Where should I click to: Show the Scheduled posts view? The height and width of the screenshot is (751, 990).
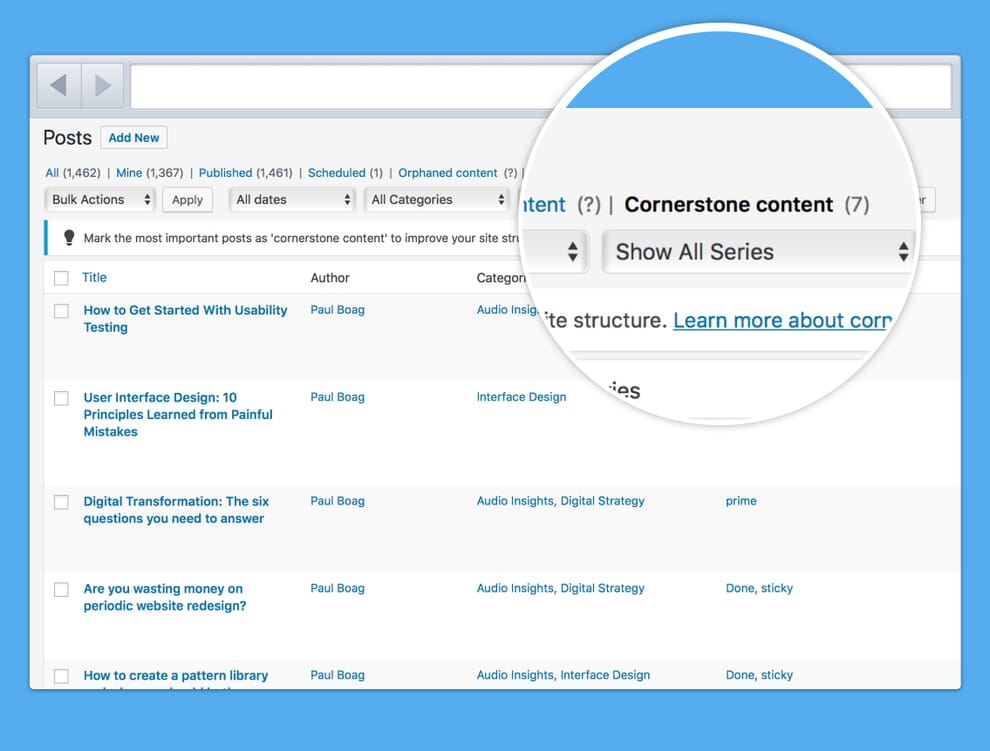[336, 173]
